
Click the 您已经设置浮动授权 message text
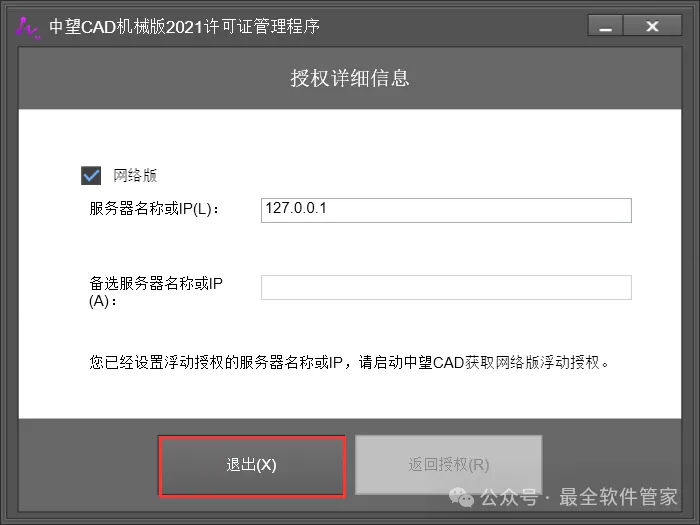[349, 362]
